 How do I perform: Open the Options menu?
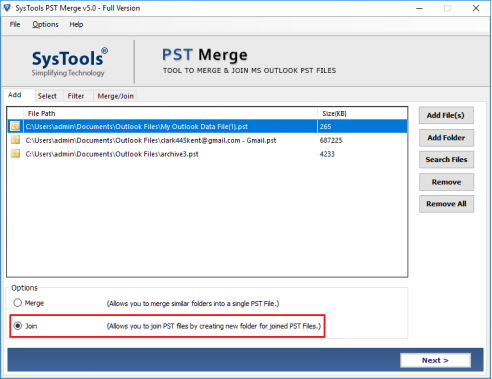click(x=45, y=24)
